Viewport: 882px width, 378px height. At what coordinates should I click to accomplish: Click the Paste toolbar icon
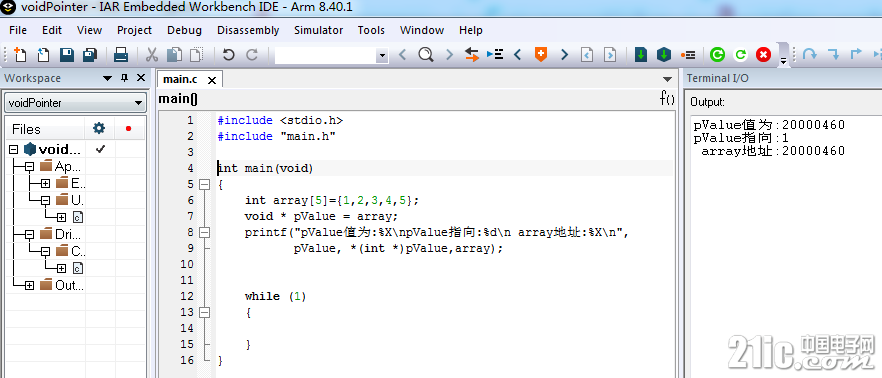click(x=196, y=55)
